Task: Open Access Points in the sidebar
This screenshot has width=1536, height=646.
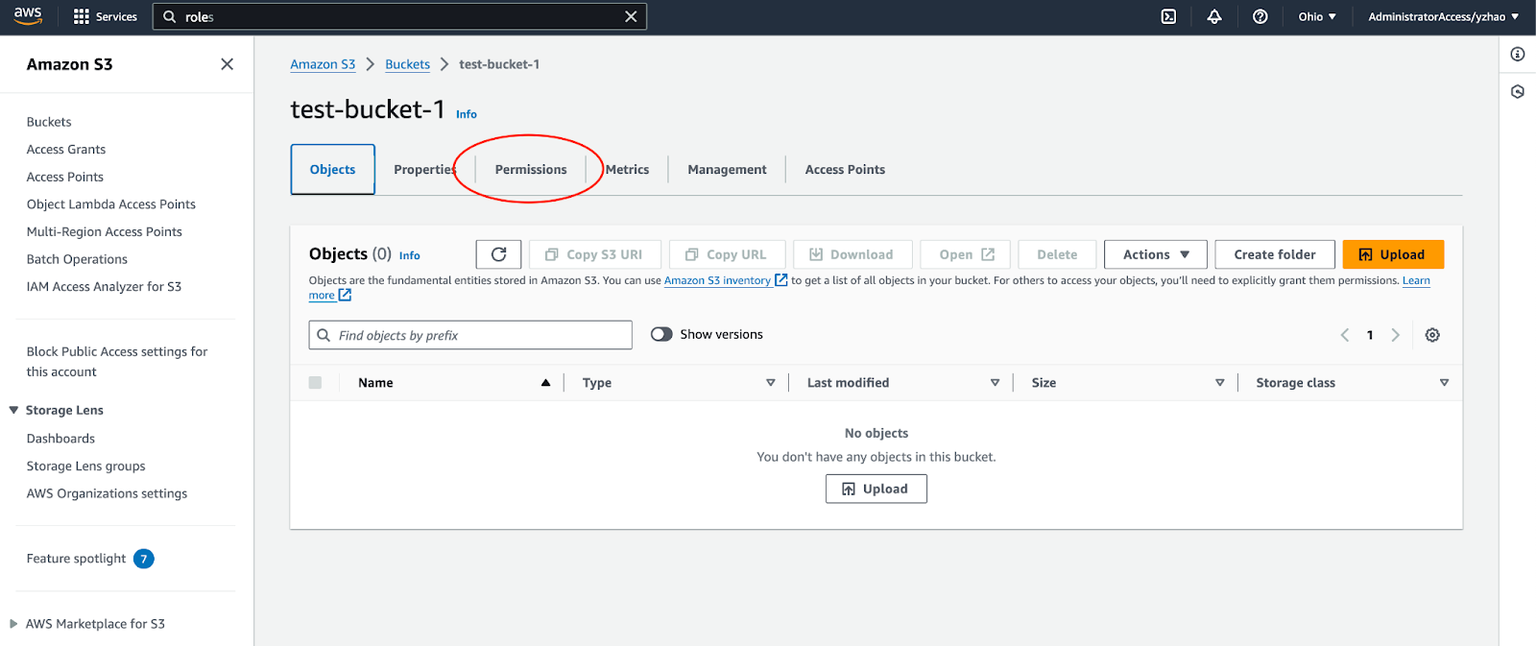Action: pos(65,177)
